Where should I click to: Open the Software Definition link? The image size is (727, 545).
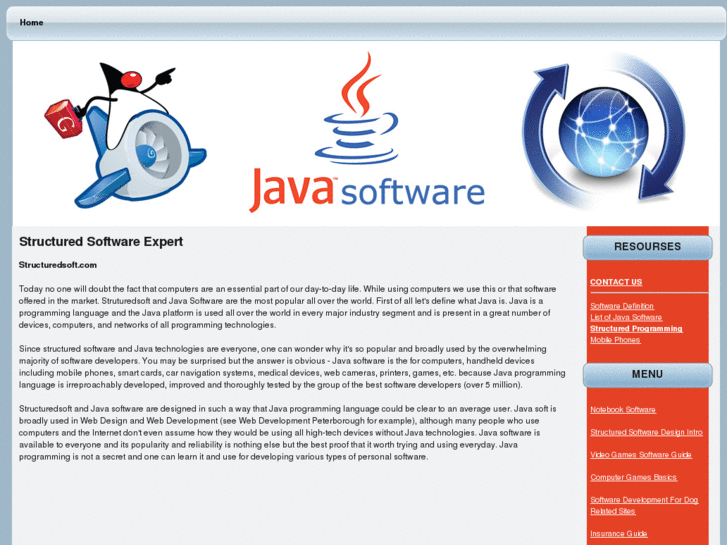click(622, 306)
